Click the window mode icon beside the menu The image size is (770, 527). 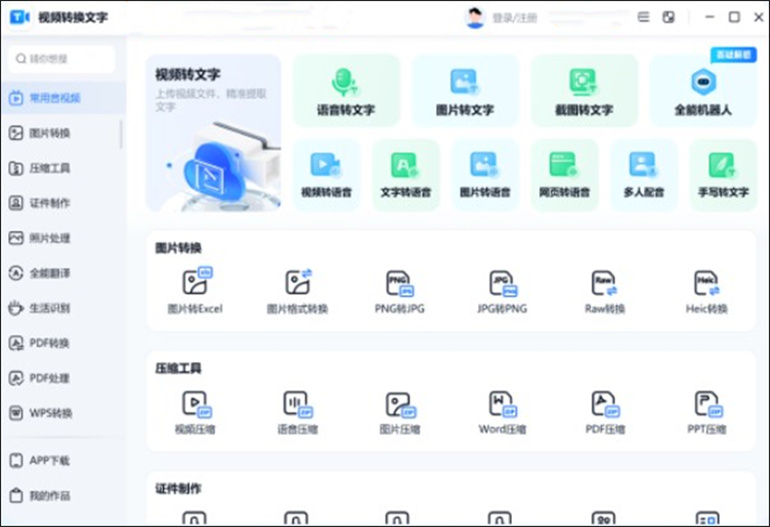pyautogui.click(x=668, y=17)
